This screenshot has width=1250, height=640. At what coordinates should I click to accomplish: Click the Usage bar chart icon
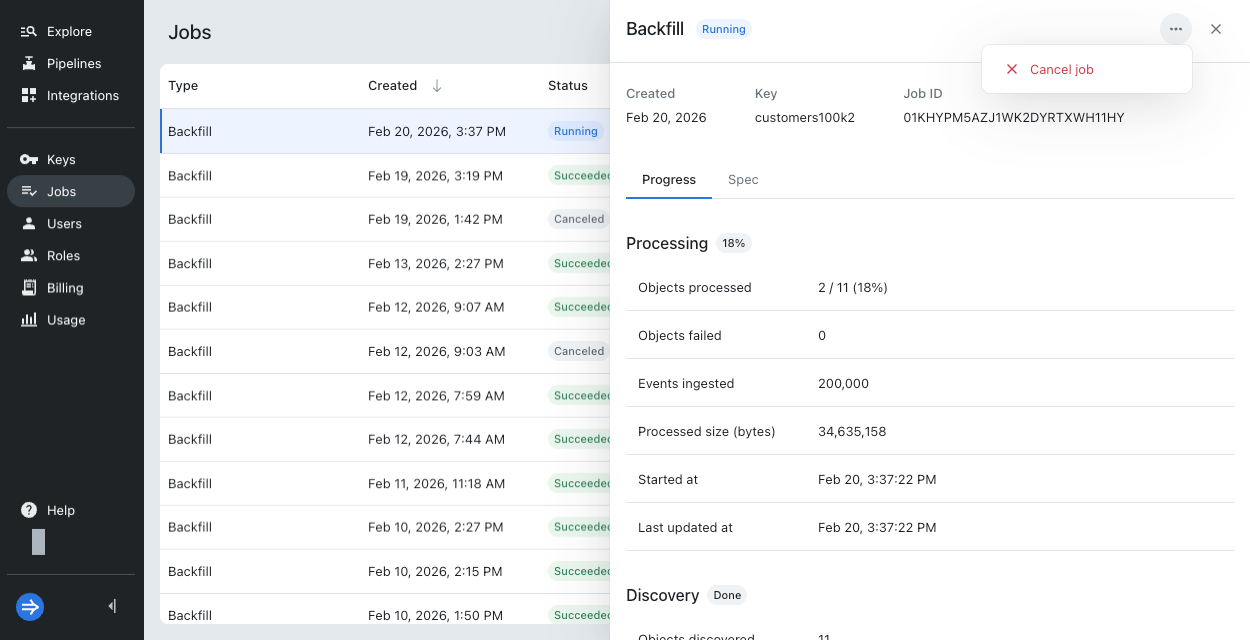(29, 320)
